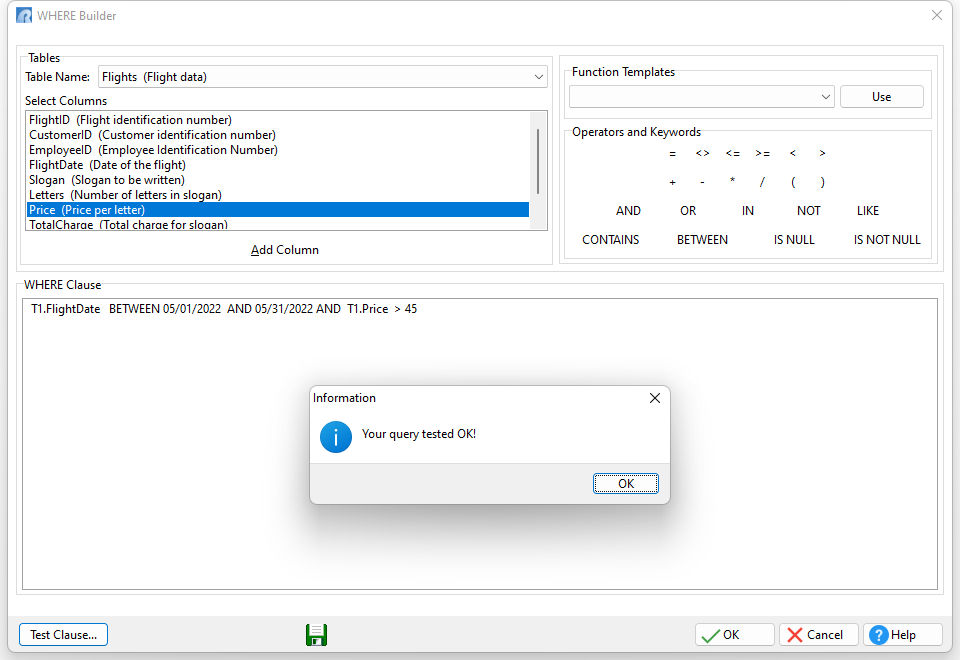The height and width of the screenshot is (660, 960).
Task: Close the WHERE Builder window
Action: 936,15
